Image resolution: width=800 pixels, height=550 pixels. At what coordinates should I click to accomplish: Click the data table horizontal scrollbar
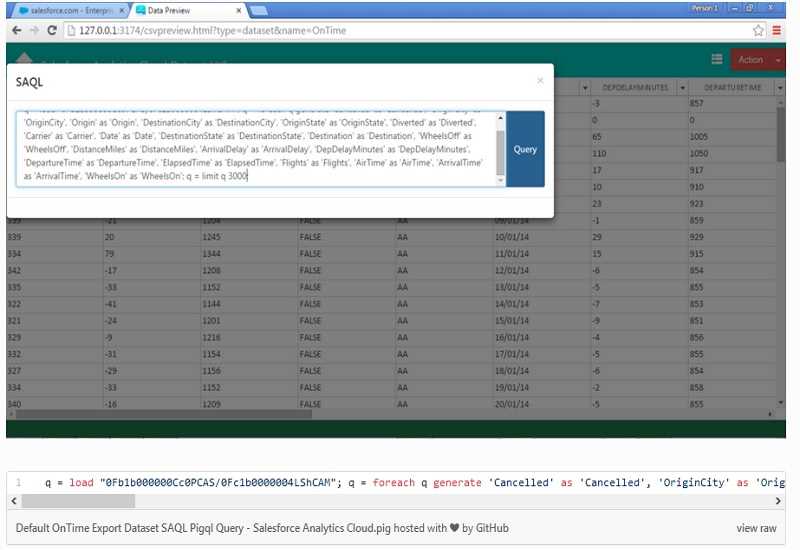(163, 414)
